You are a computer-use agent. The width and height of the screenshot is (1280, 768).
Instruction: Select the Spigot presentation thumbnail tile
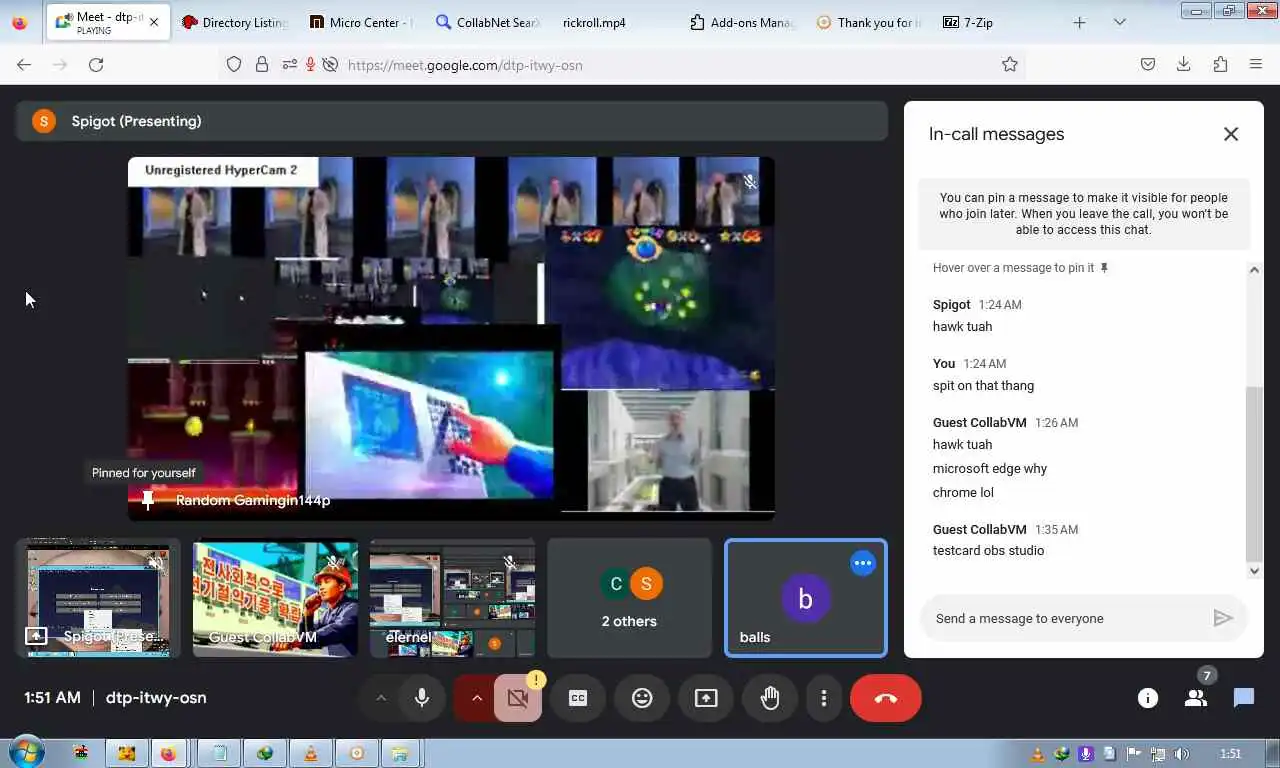click(x=98, y=598)
